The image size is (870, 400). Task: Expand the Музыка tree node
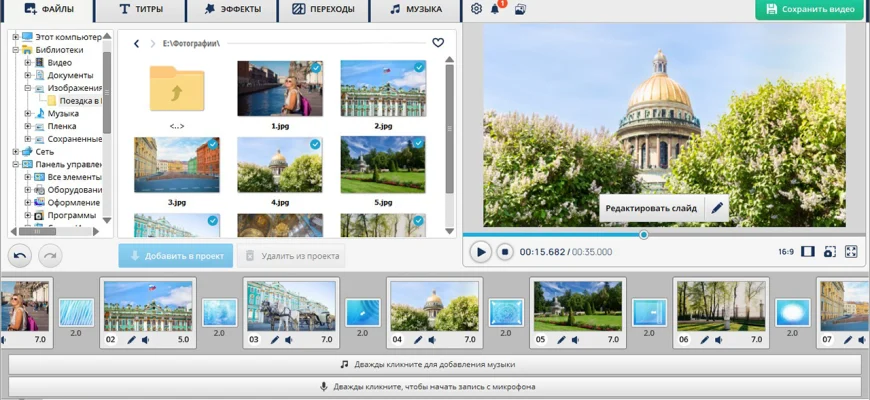pos(28,114)
